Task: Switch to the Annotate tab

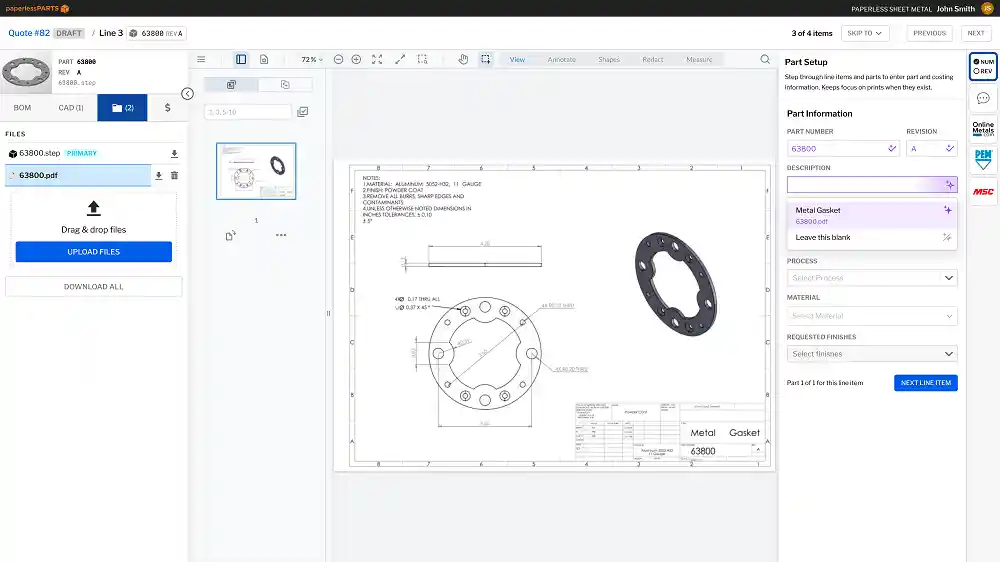Action: coord(561,60)
